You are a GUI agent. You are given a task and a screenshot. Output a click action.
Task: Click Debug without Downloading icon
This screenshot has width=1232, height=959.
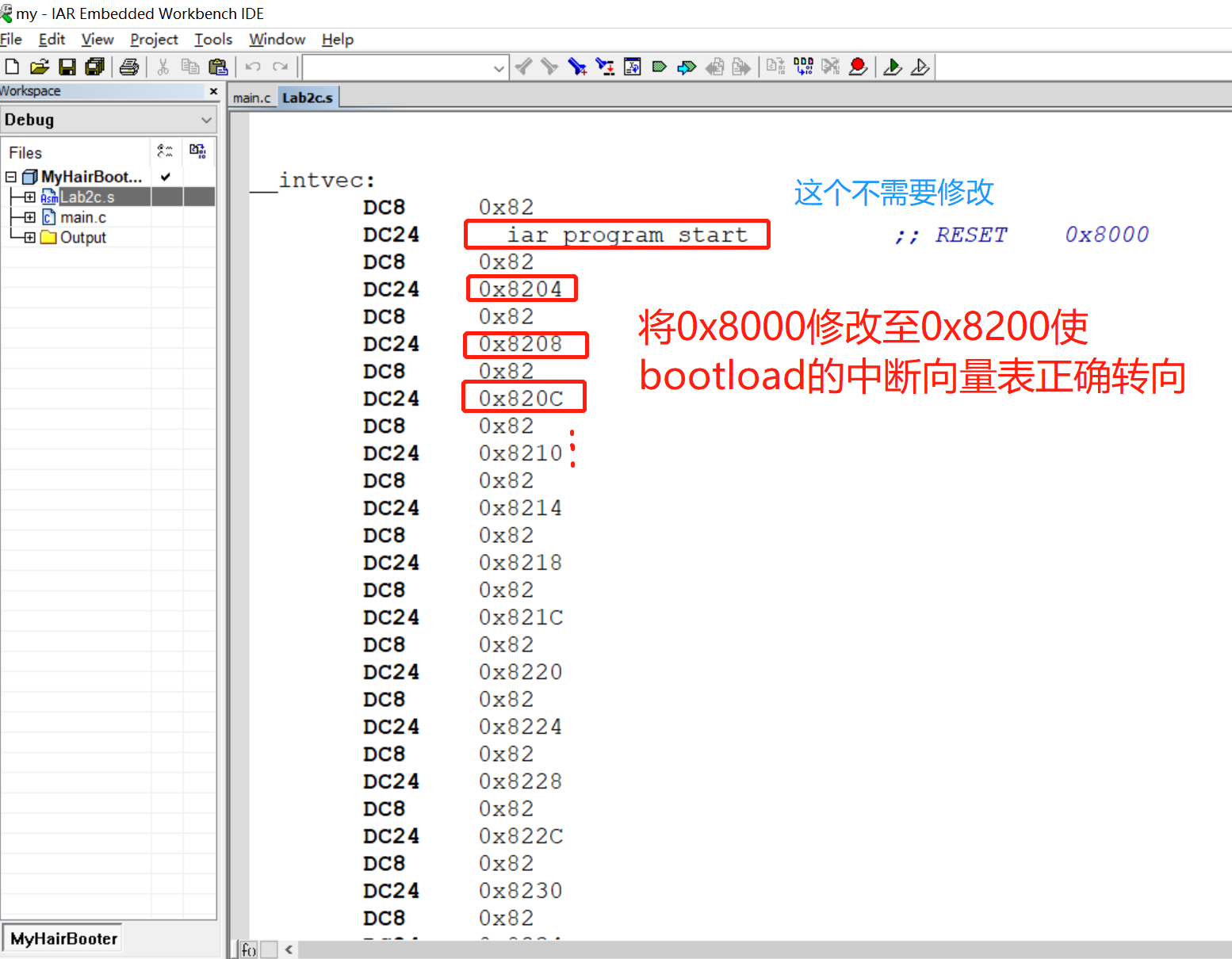920,67
